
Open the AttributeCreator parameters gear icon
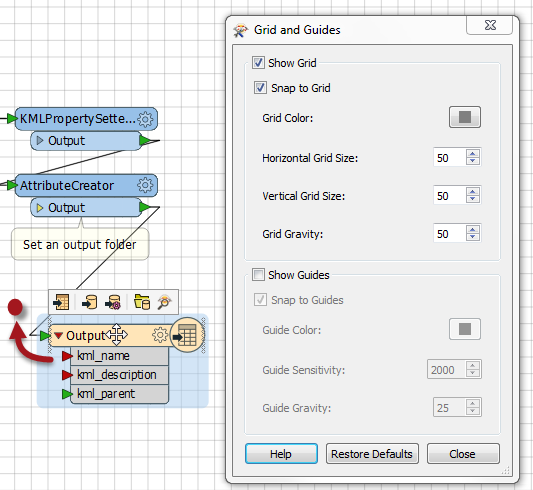point(145,185)
